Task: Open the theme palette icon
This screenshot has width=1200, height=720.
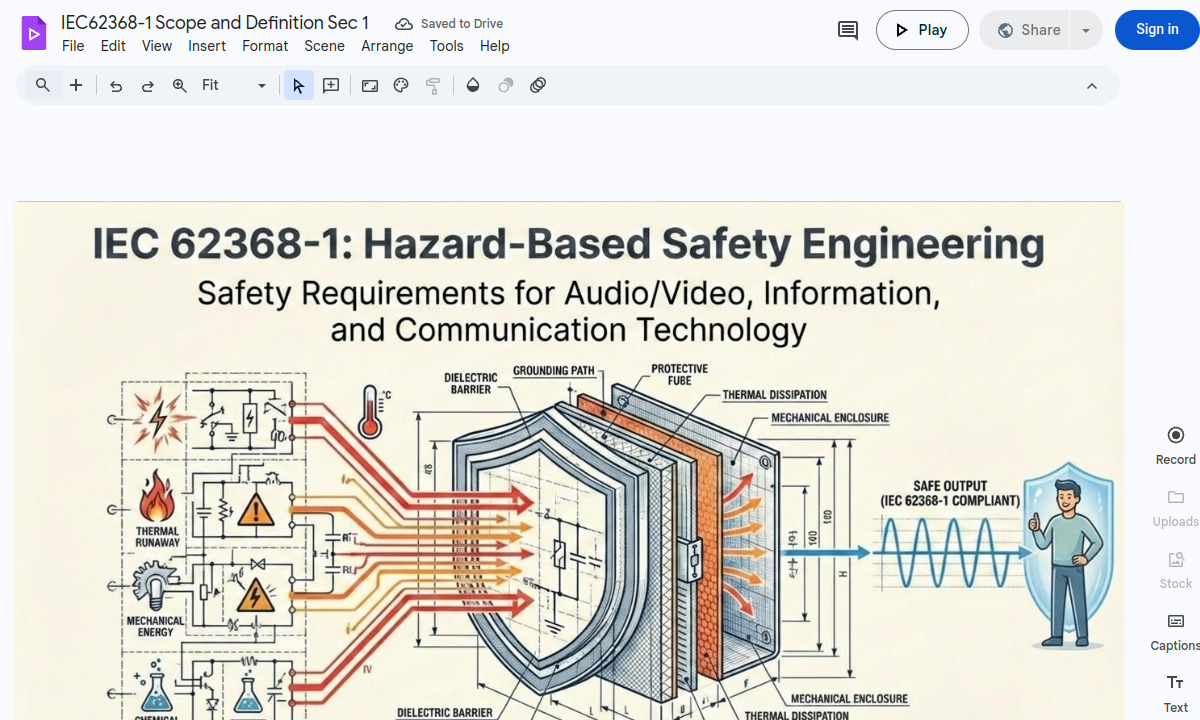Action: tap(401, 86)
